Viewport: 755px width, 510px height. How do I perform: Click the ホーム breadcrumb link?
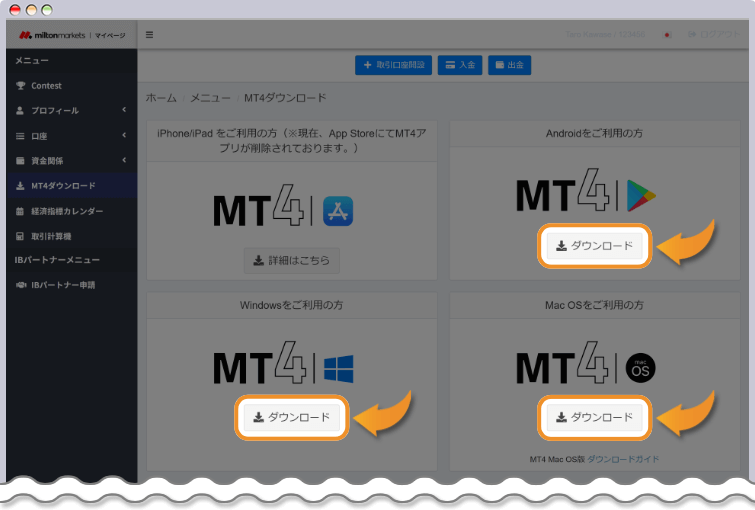(x=161, y=98)
